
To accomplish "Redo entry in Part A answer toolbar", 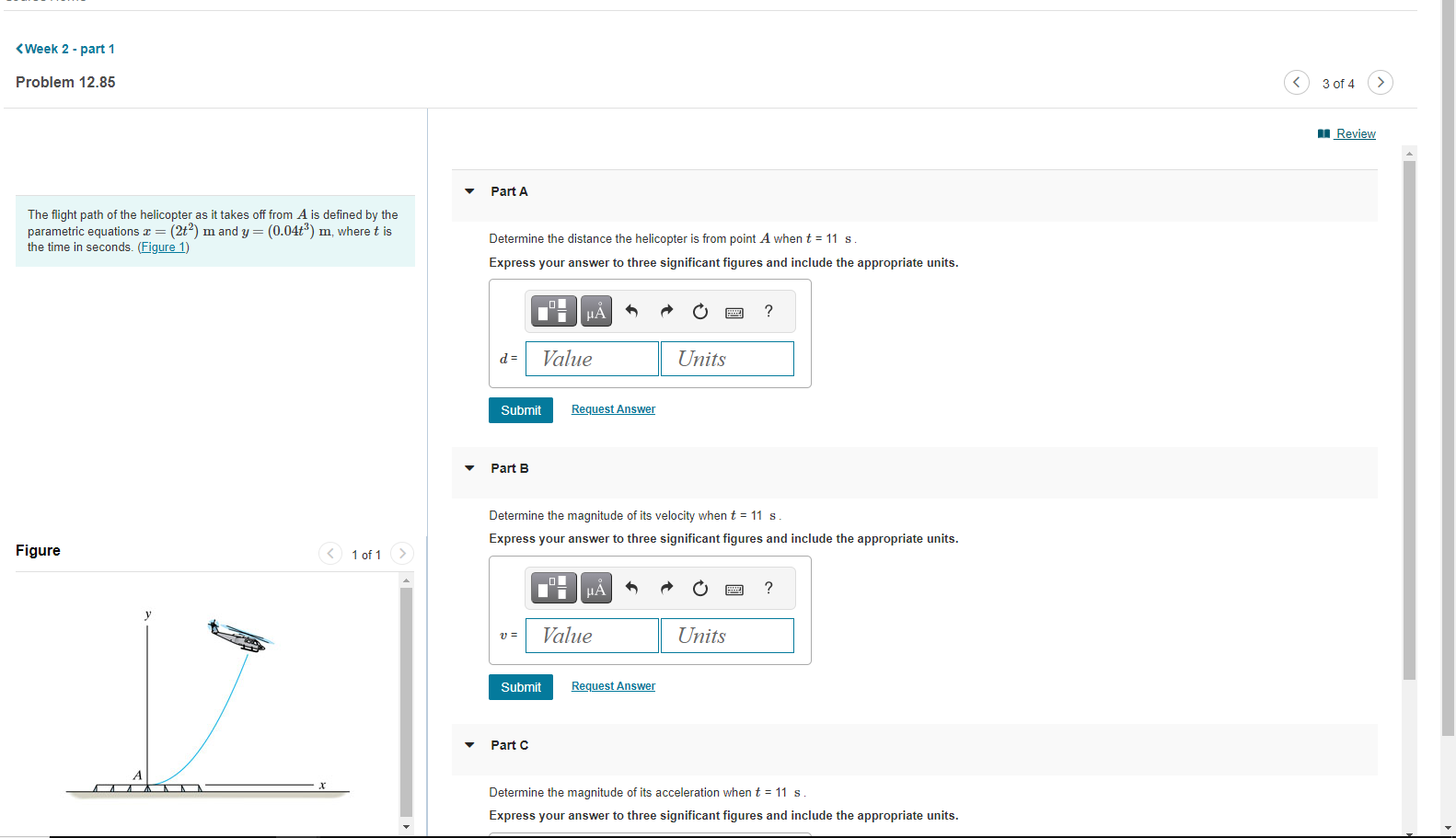I will (x=666, y=311).
